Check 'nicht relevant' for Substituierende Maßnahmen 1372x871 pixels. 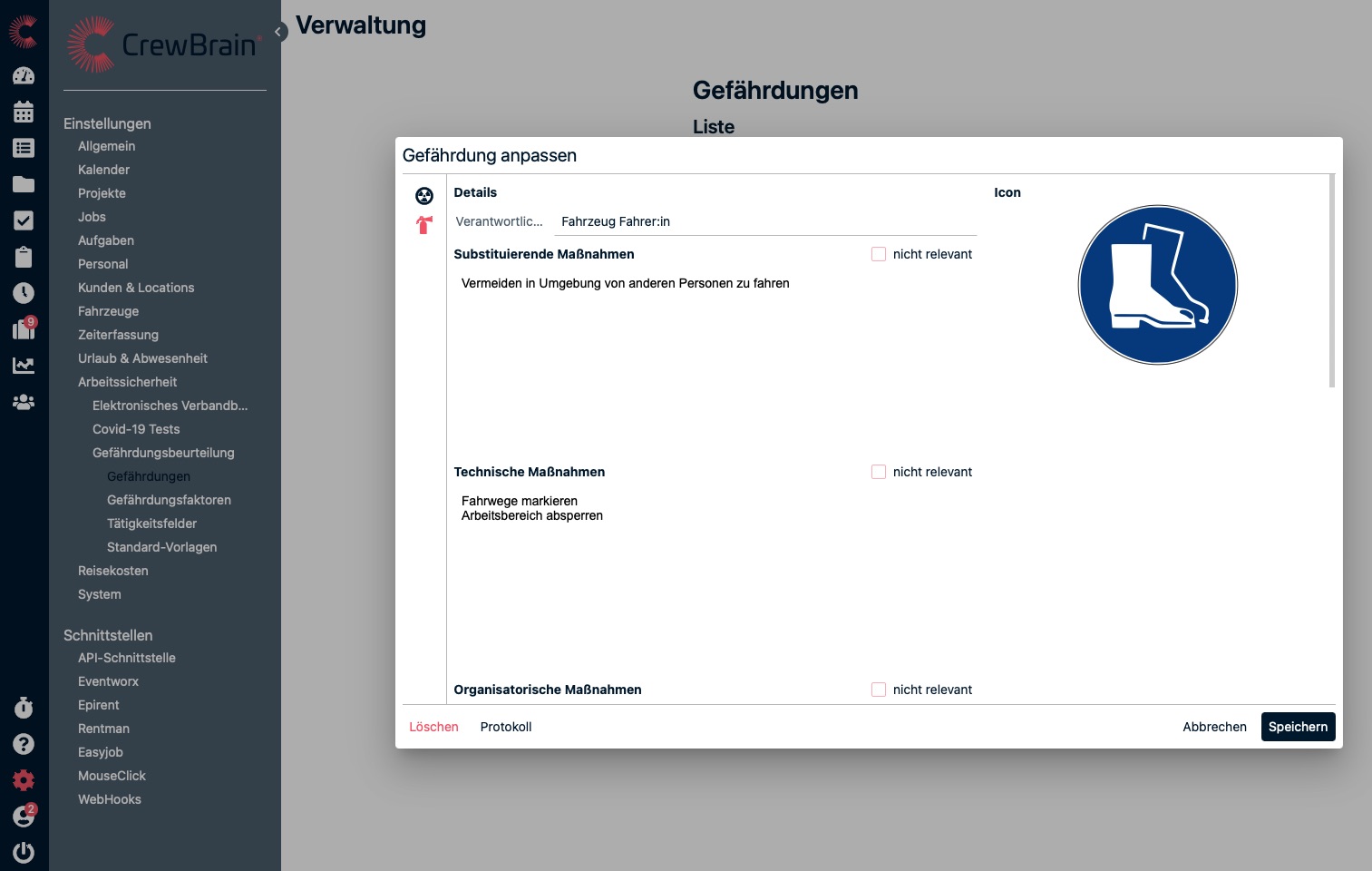pos(879,254)
